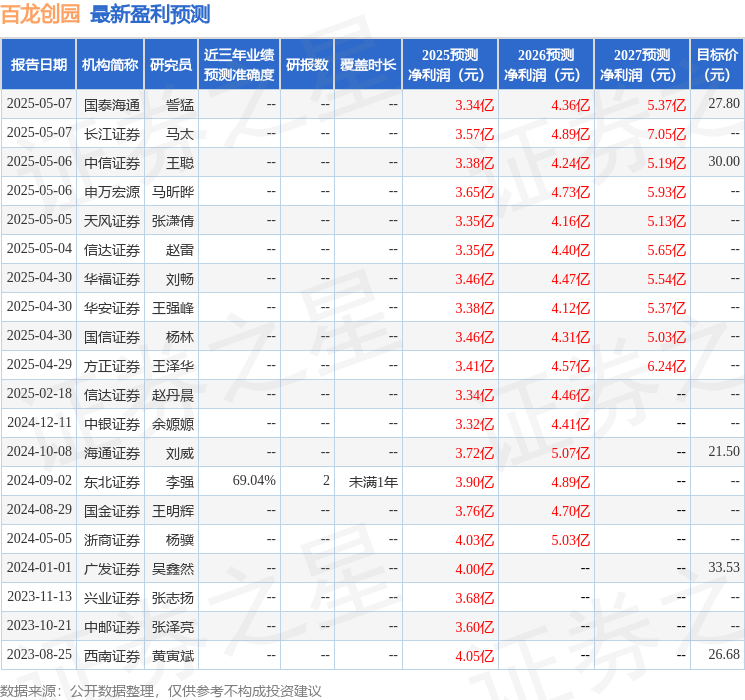The image size is (745, 700).
Task: Select analyst 吴鑫然 from 广发证券
Action: [173, 569]
